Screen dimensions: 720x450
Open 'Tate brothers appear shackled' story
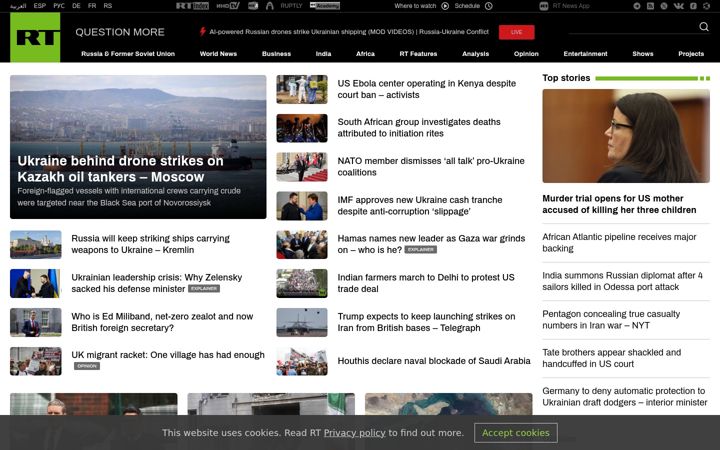coord(612,358)
